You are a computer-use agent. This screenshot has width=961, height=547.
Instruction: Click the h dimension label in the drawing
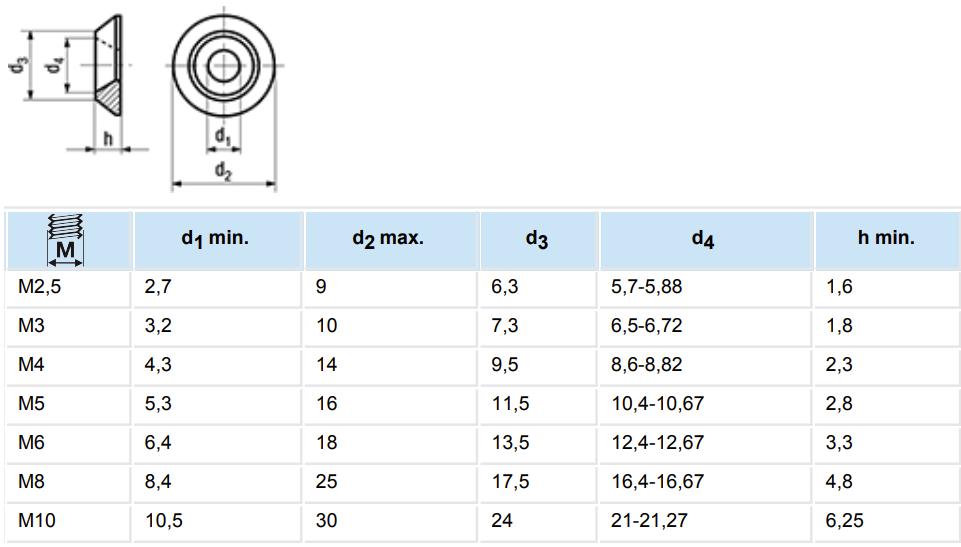(x=108, y=138)
